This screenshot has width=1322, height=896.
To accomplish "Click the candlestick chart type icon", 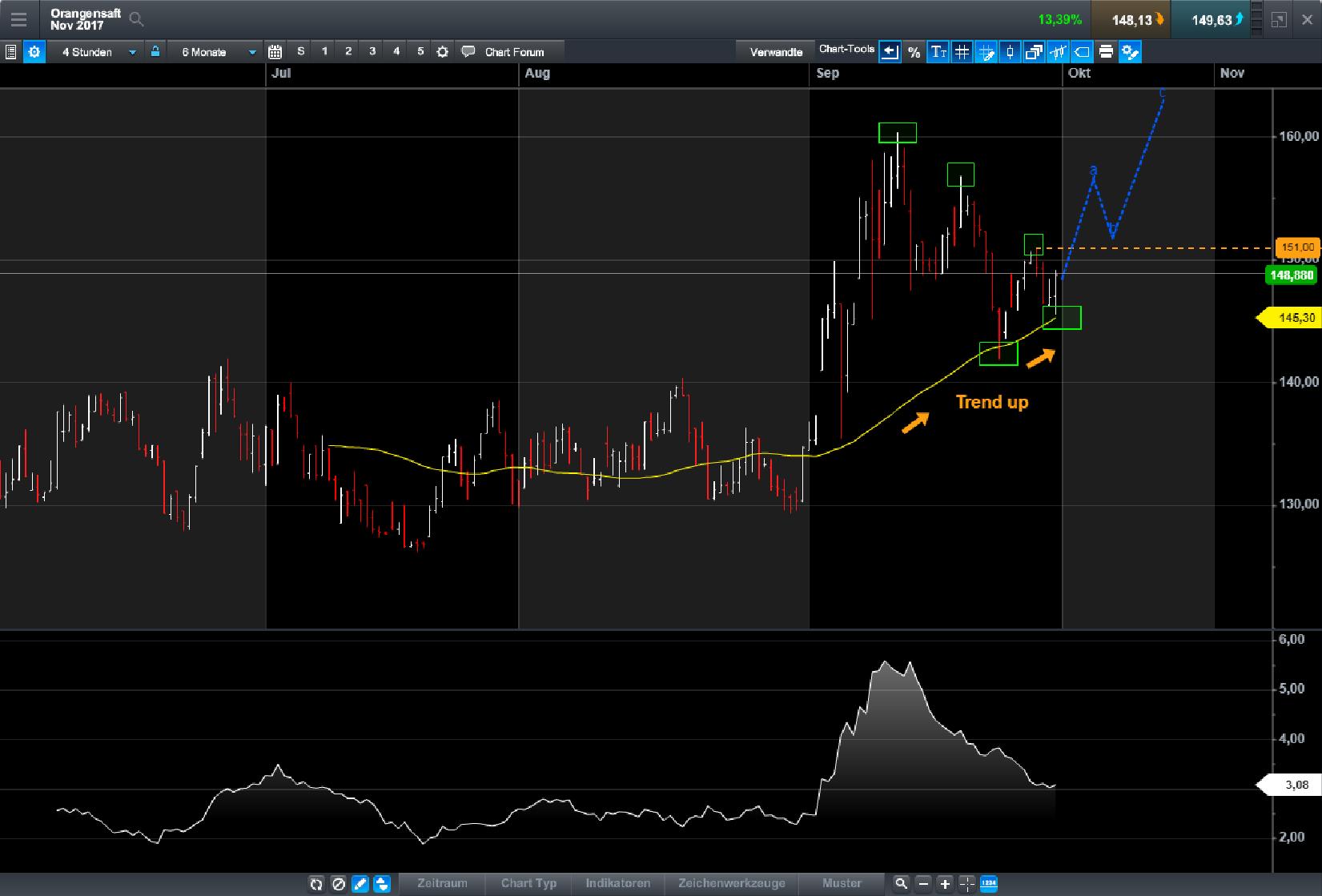I will [1009, 51].
